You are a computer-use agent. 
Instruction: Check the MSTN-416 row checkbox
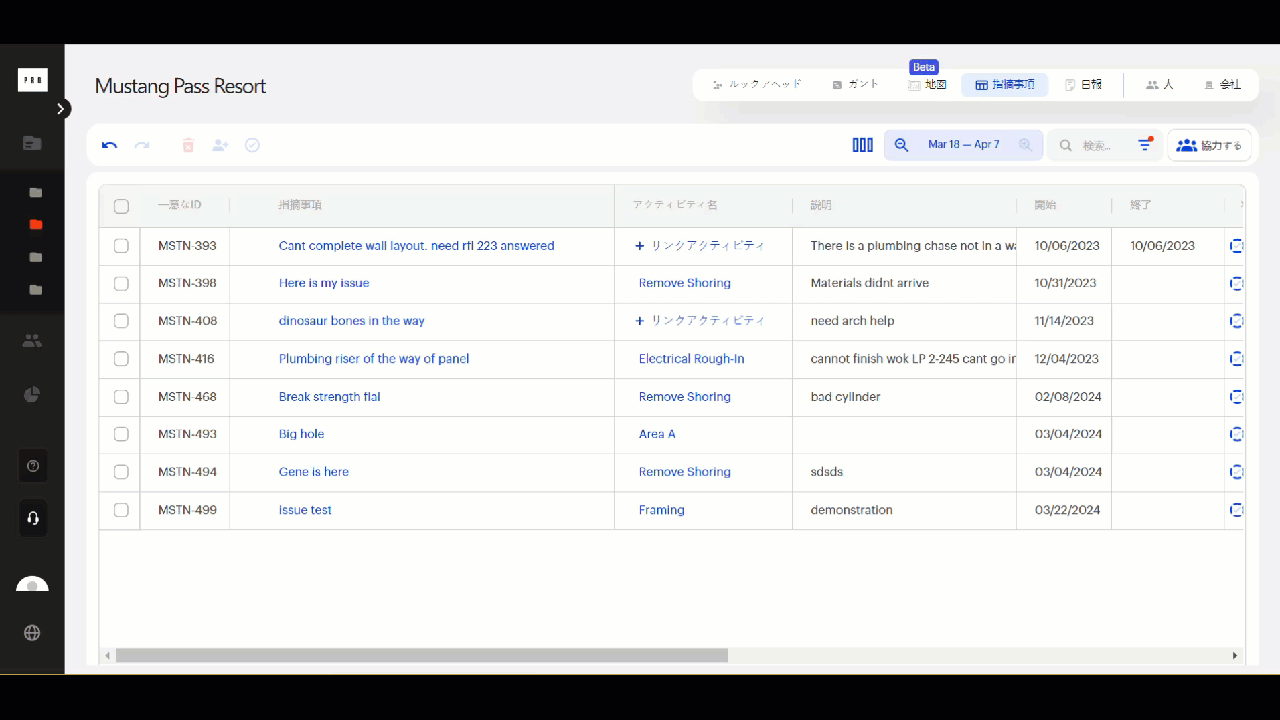pyautogui.click(x=121, y=359)
